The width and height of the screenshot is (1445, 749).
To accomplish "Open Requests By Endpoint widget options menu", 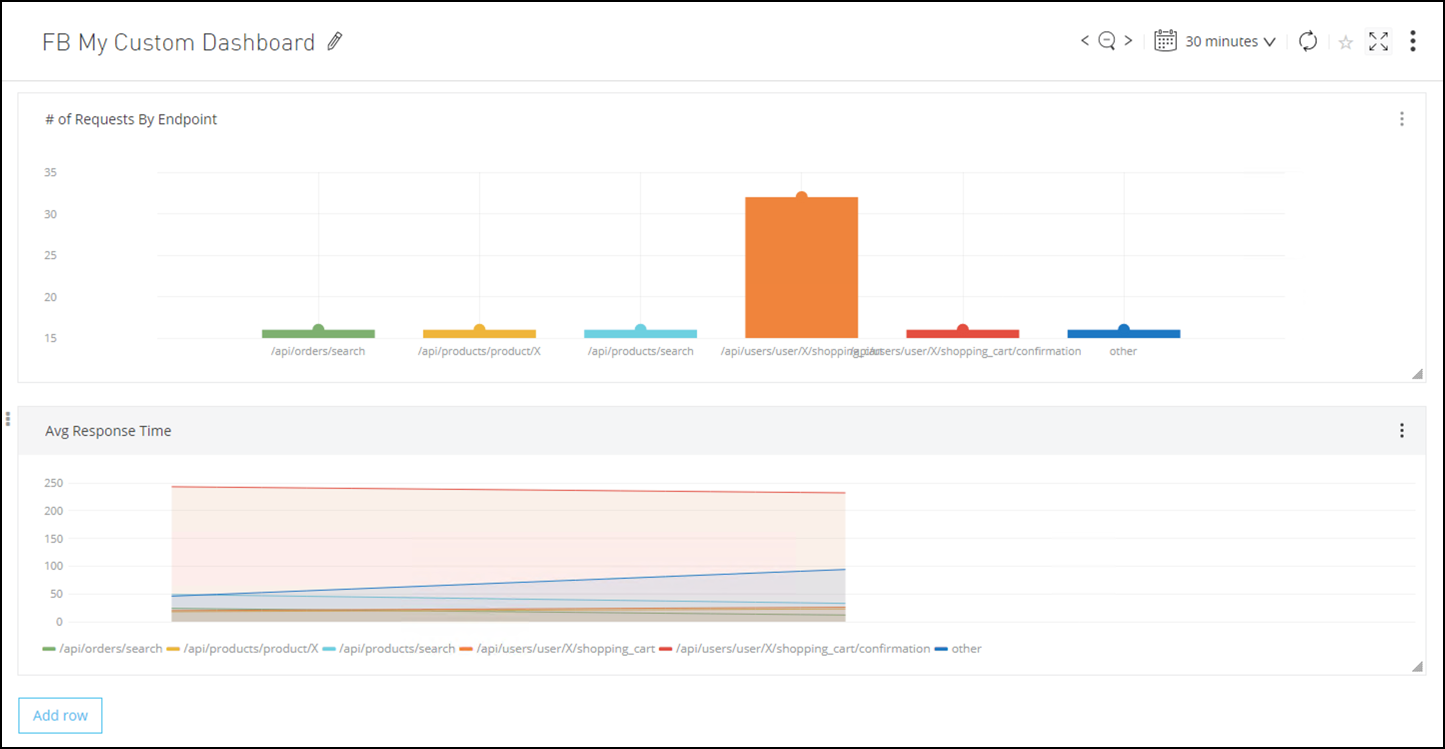I will (1402, 119).
